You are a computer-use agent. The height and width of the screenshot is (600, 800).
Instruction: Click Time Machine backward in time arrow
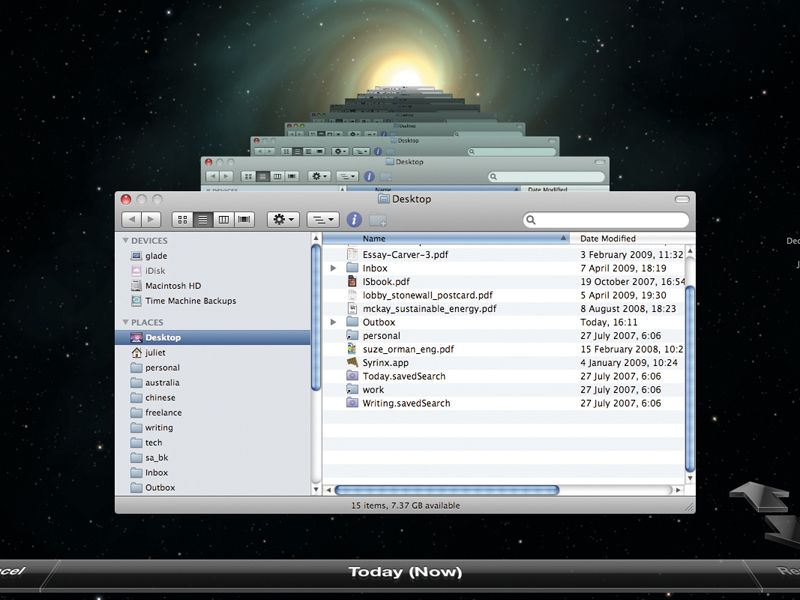(759, 496)
